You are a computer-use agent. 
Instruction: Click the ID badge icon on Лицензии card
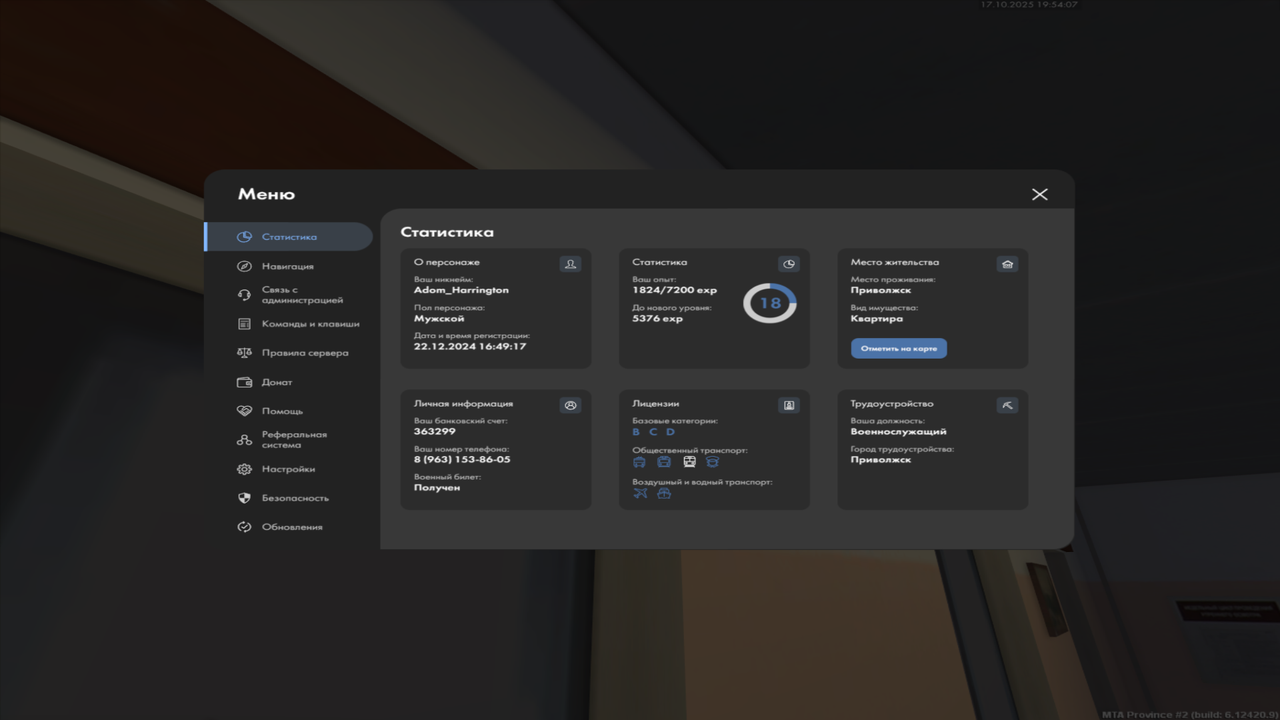(789, 405)
